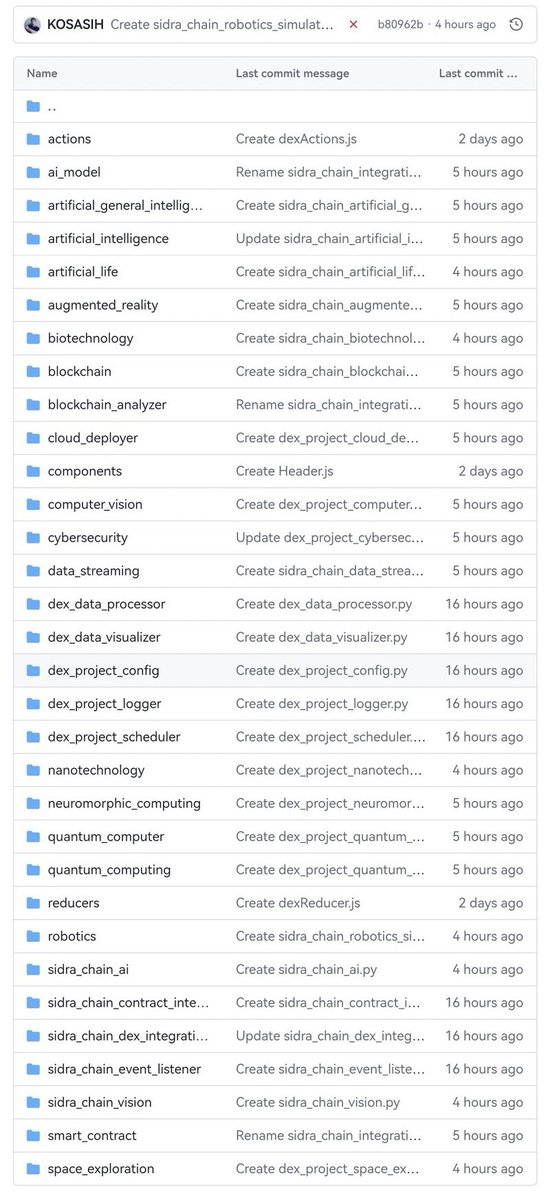The height and width of the screenshot is (1200, 550).
Task: Open commit 'Create sidra_chain_biotechnol…'
Action: point(330,338)
